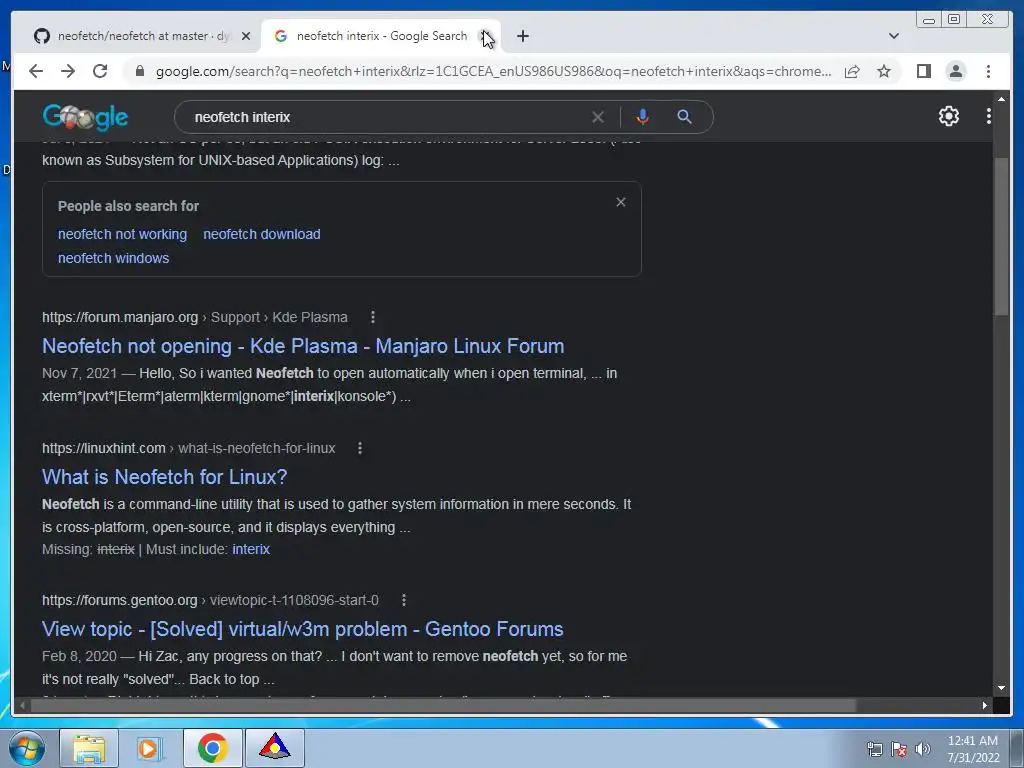
Task: Click forums.gentoo.org URL breadcrumb
Action: (x=210, y=600)
